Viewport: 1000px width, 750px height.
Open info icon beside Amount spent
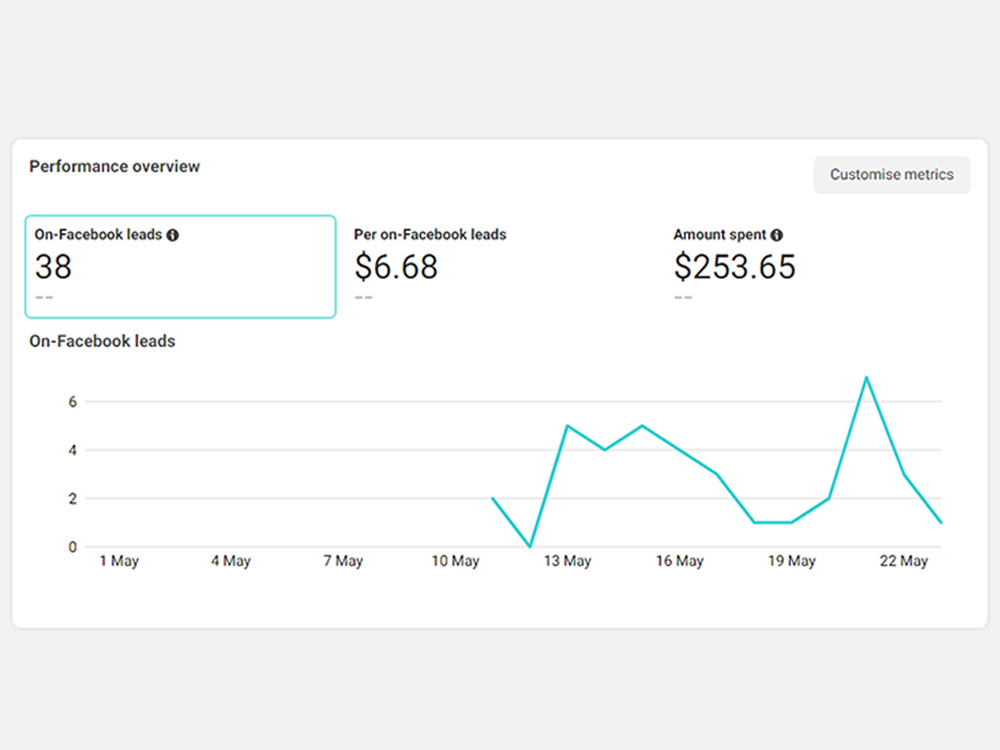click(776, 235)
